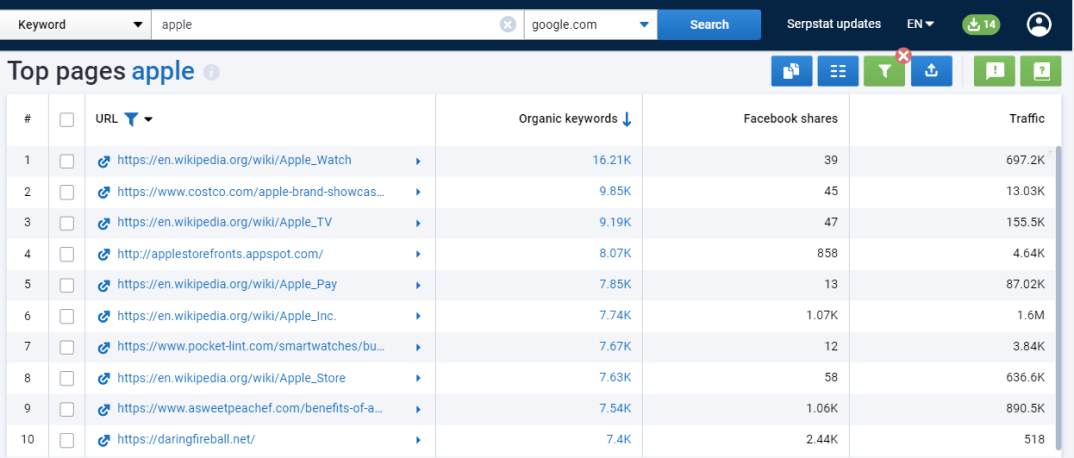Viewport: 1074px width, 458px height.
Task: Open external link icon for costco row
Action: [104, 192]
